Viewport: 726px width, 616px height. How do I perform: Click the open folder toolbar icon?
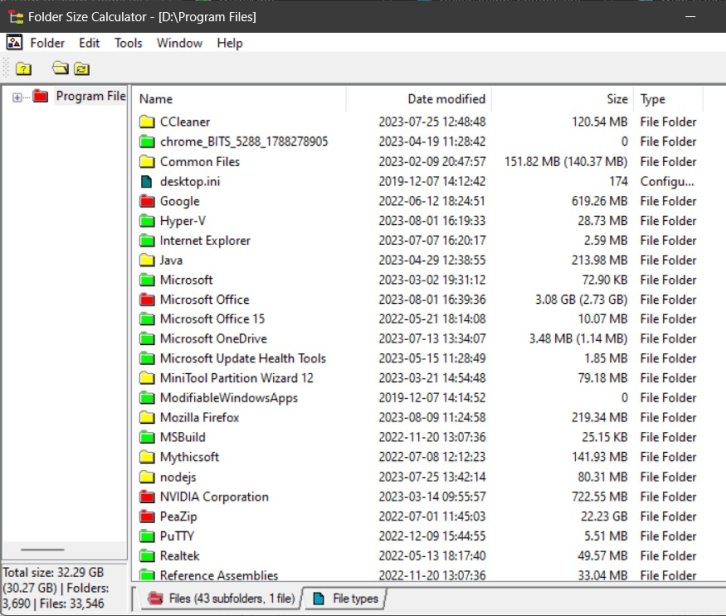coord(60,69)
